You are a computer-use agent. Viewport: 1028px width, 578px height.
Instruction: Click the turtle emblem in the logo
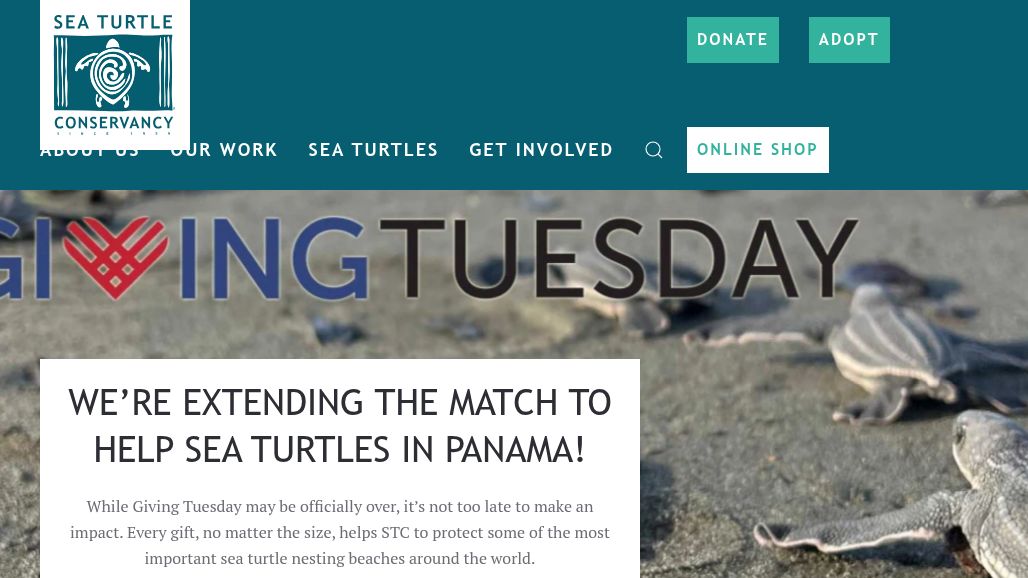click(x=114, y=74)
